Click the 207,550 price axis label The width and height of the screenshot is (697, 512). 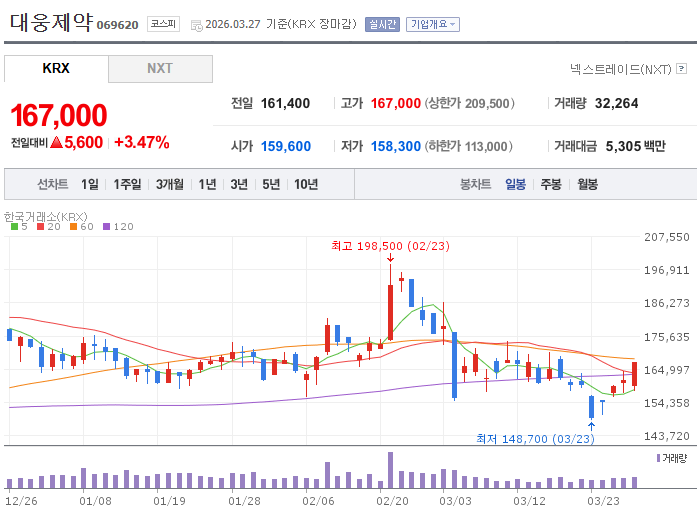[x=667, y=237]
